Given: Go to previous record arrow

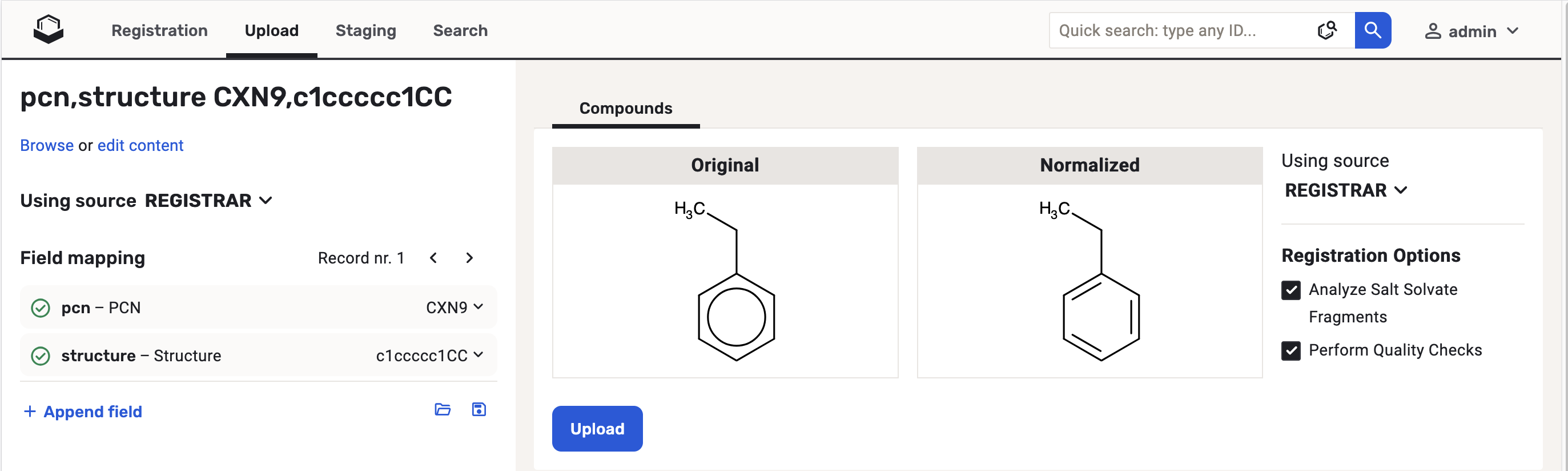Looking at the screenshot, I should (x=433, y=258).
